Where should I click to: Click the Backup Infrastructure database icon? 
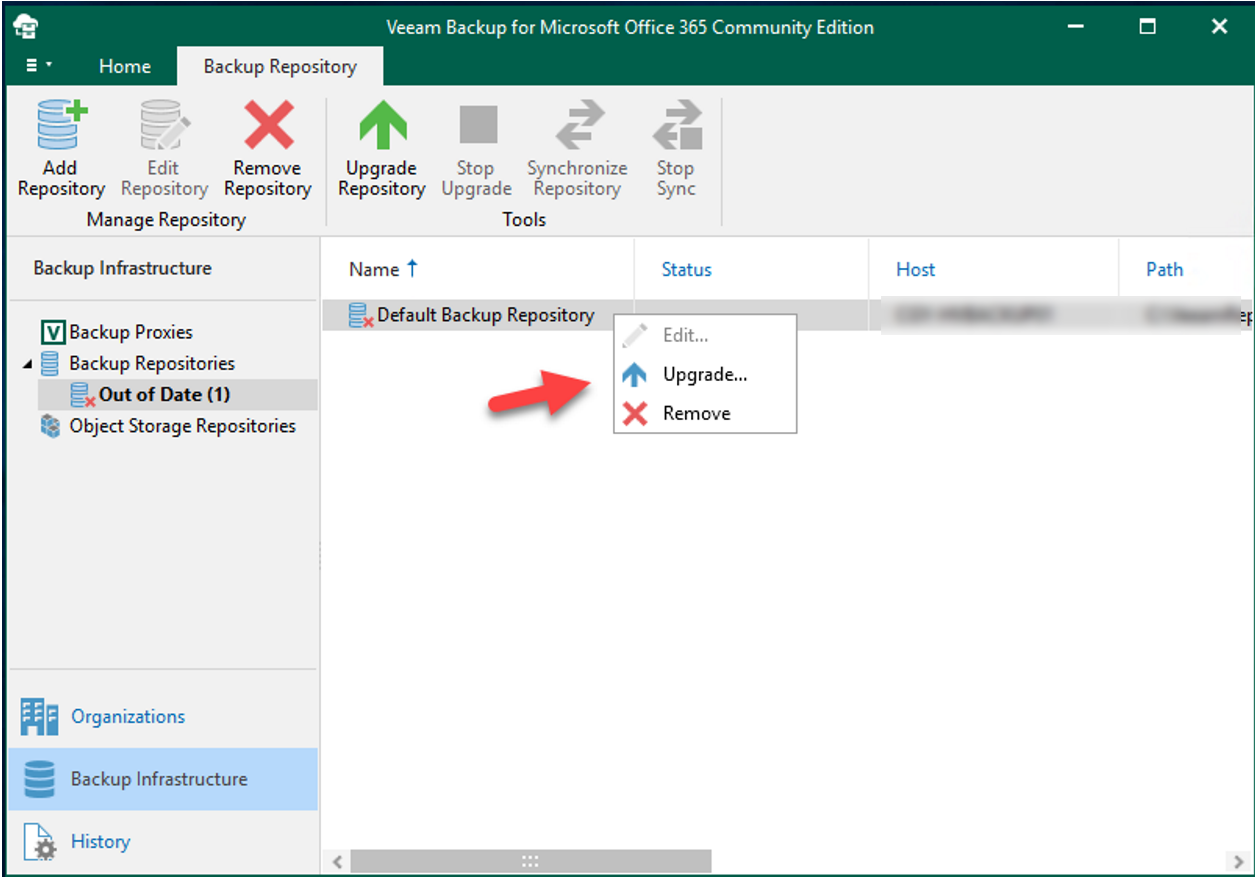click(x=40, y=780)
